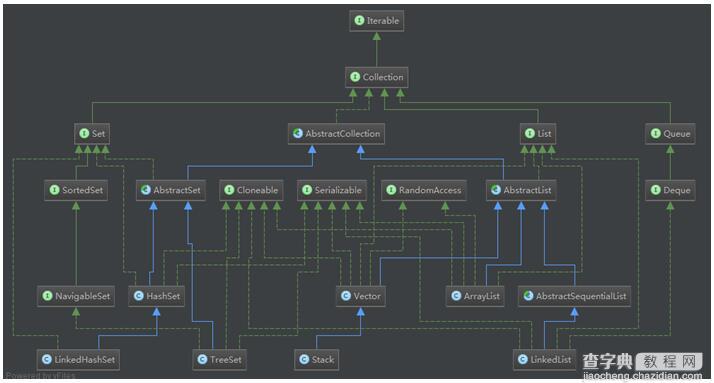Select the List interface node

click(x=538, y=133)
